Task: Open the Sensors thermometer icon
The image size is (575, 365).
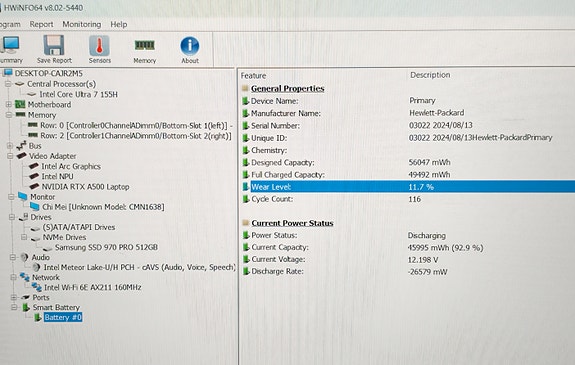Action: click(99, 46)
